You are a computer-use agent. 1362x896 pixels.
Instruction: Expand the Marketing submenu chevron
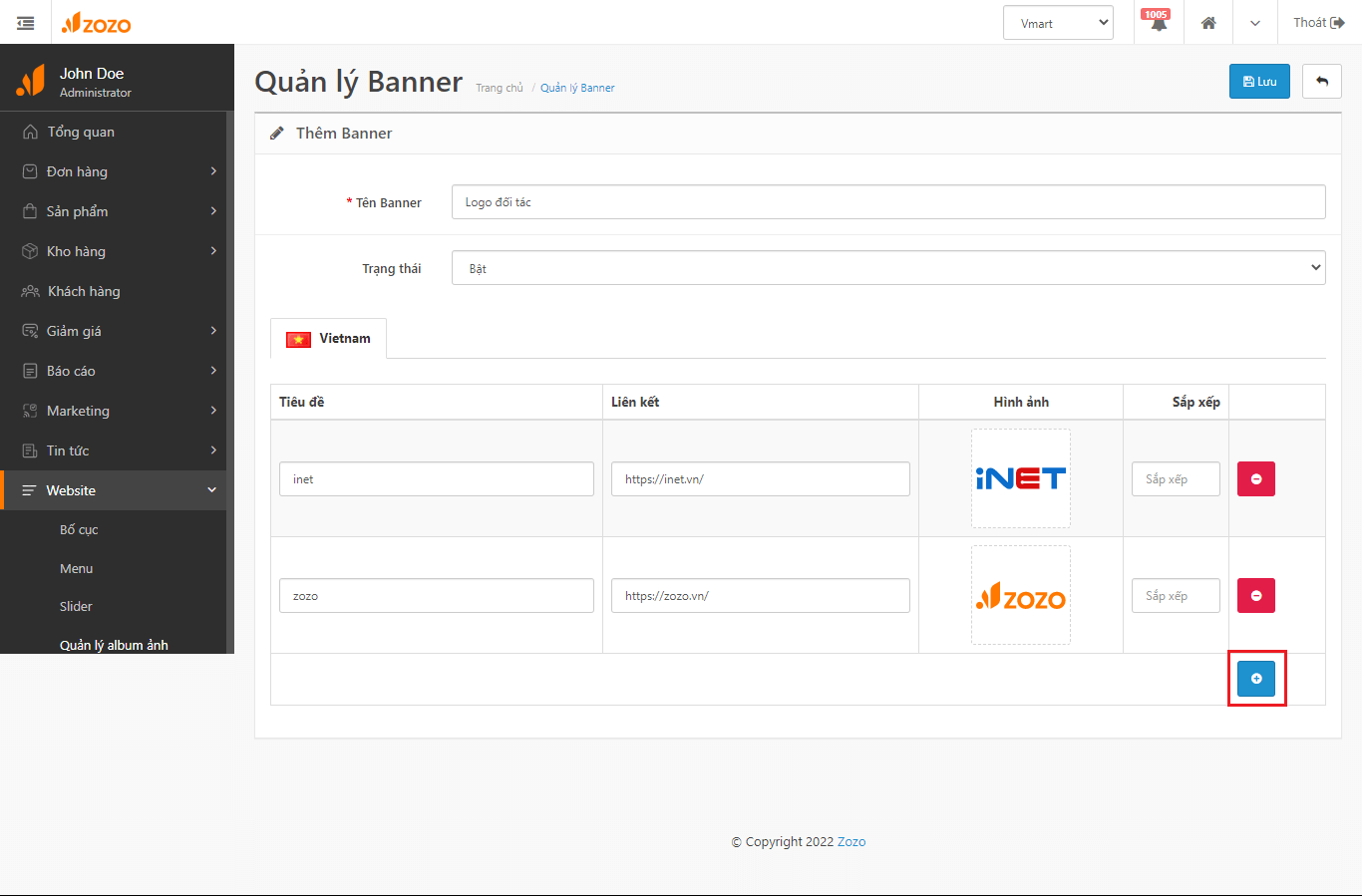point(213,411)
